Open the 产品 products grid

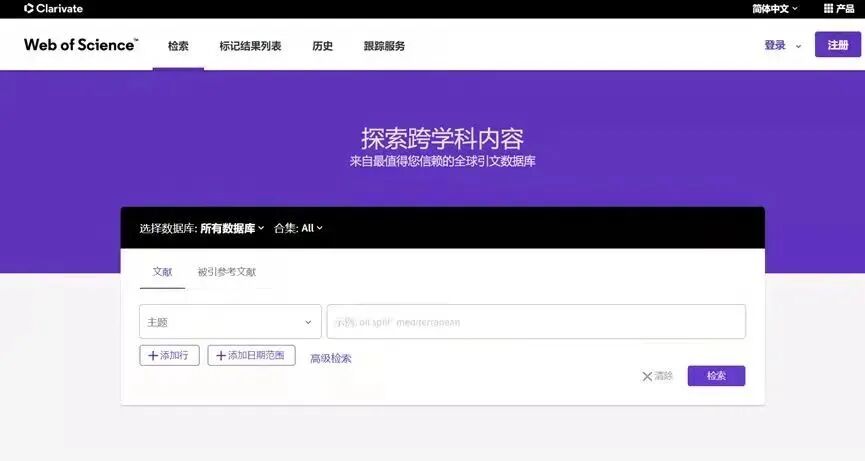click(x=839, y=8)
